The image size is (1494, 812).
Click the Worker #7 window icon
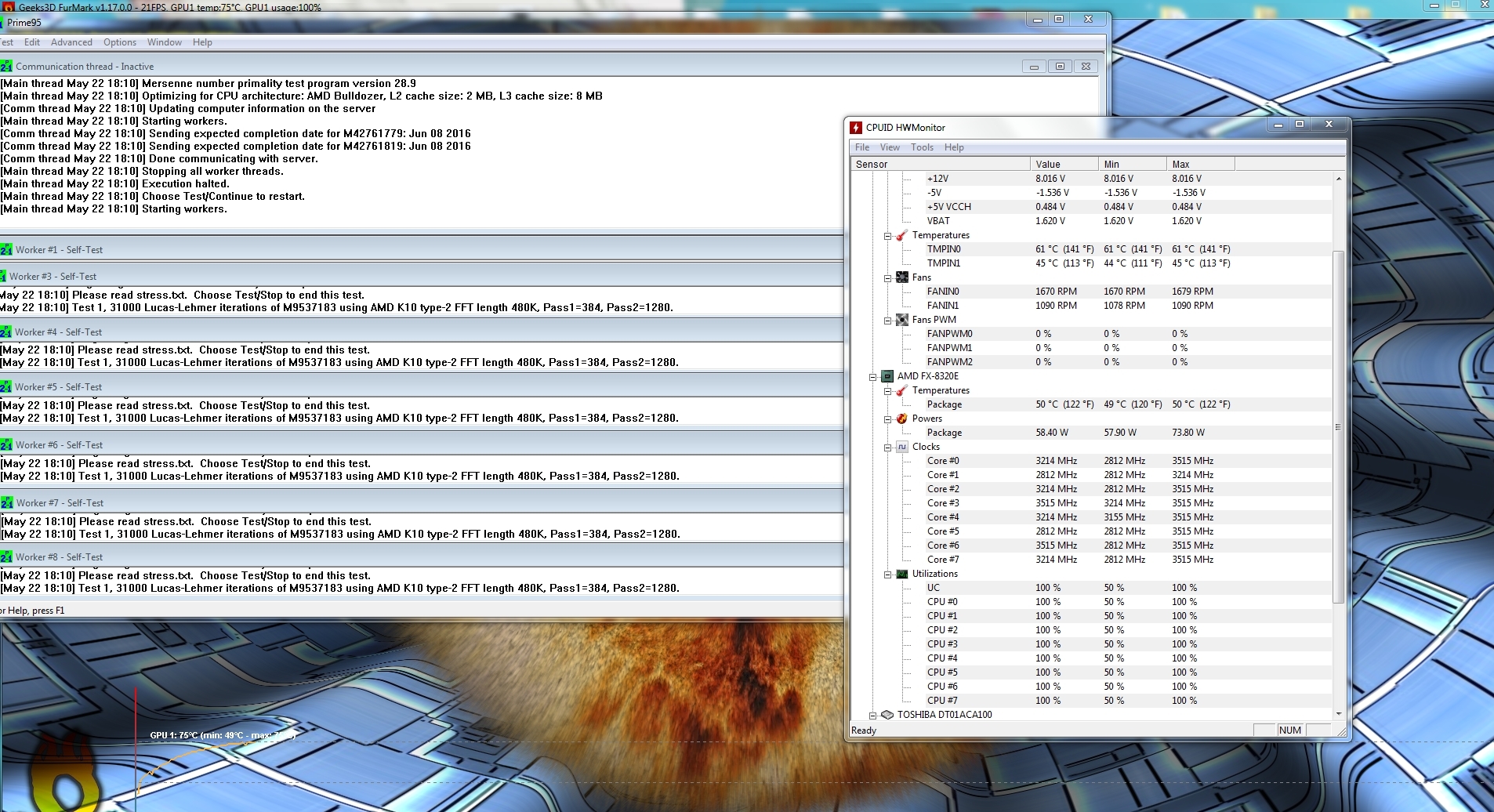(6, 503)
